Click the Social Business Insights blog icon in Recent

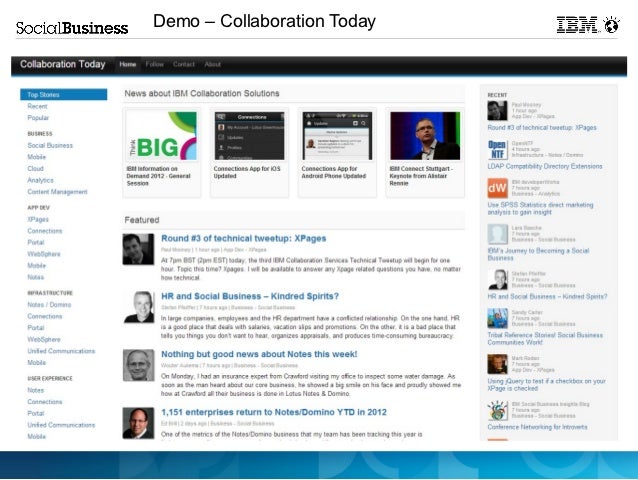497,410
